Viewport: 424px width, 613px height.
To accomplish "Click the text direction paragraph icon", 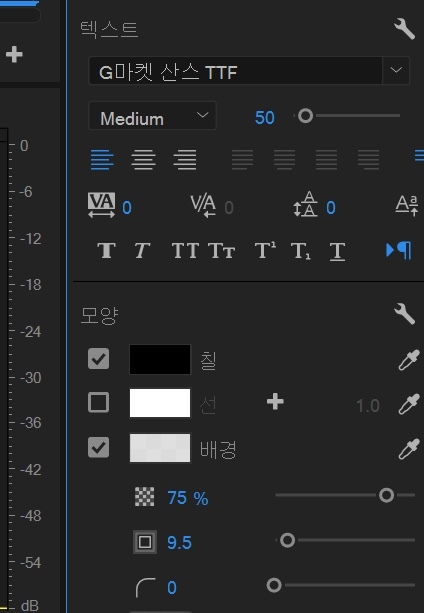I will 399,250.
